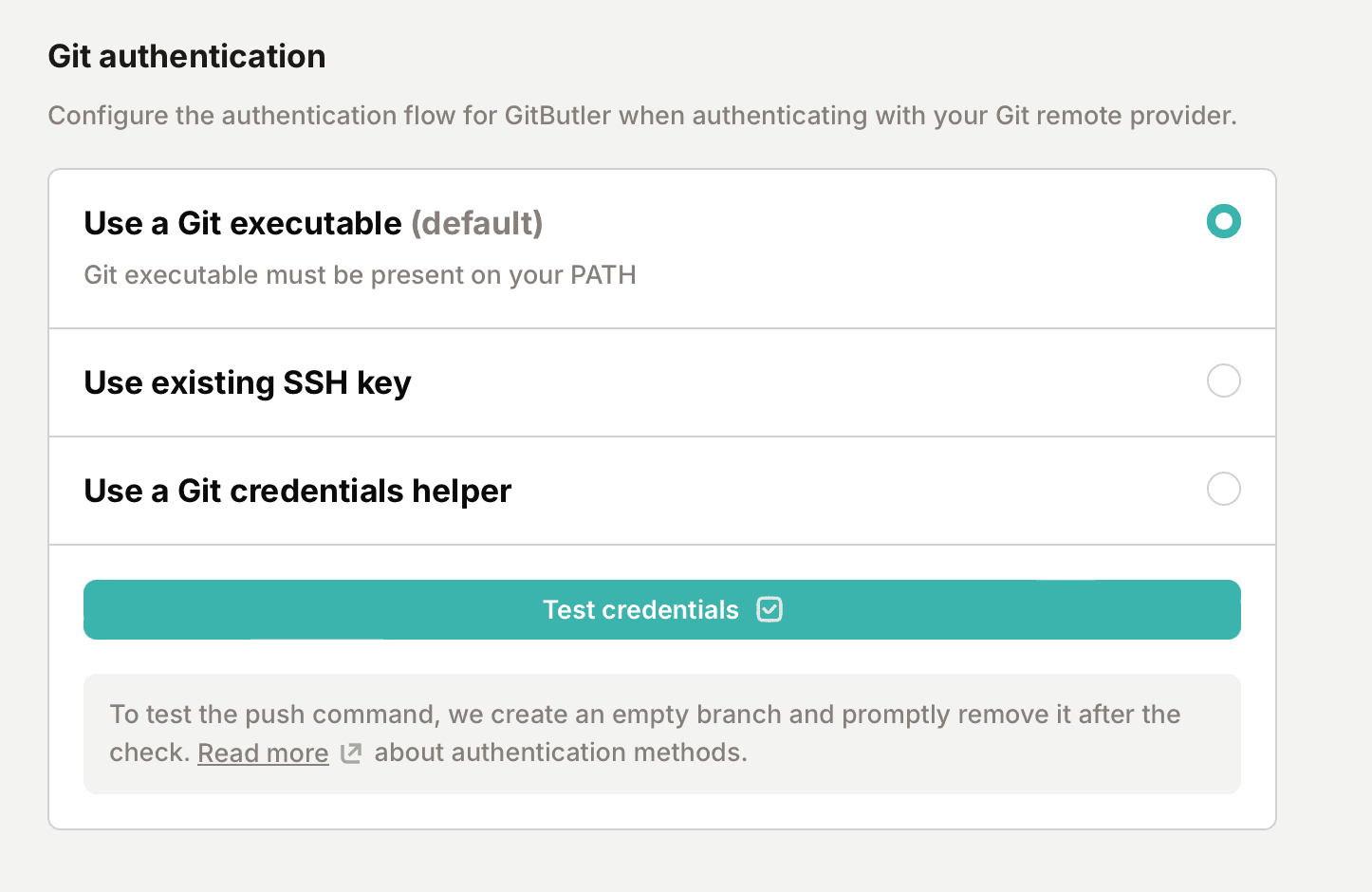Click the (default) label next to Git executable
This screenshot has height=892, width=1372.
point(477,223)
